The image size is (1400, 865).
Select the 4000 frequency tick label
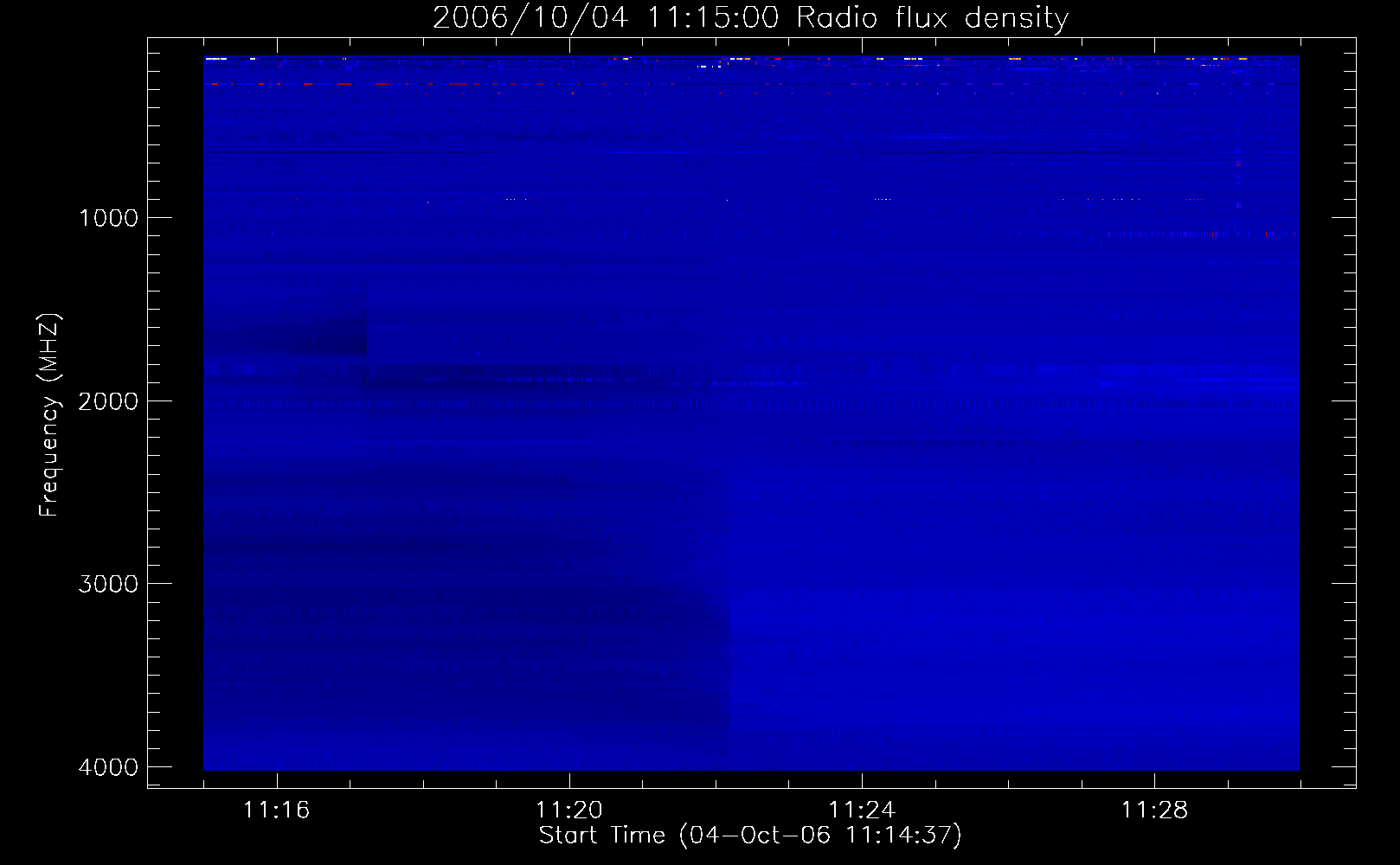(108, 767)
